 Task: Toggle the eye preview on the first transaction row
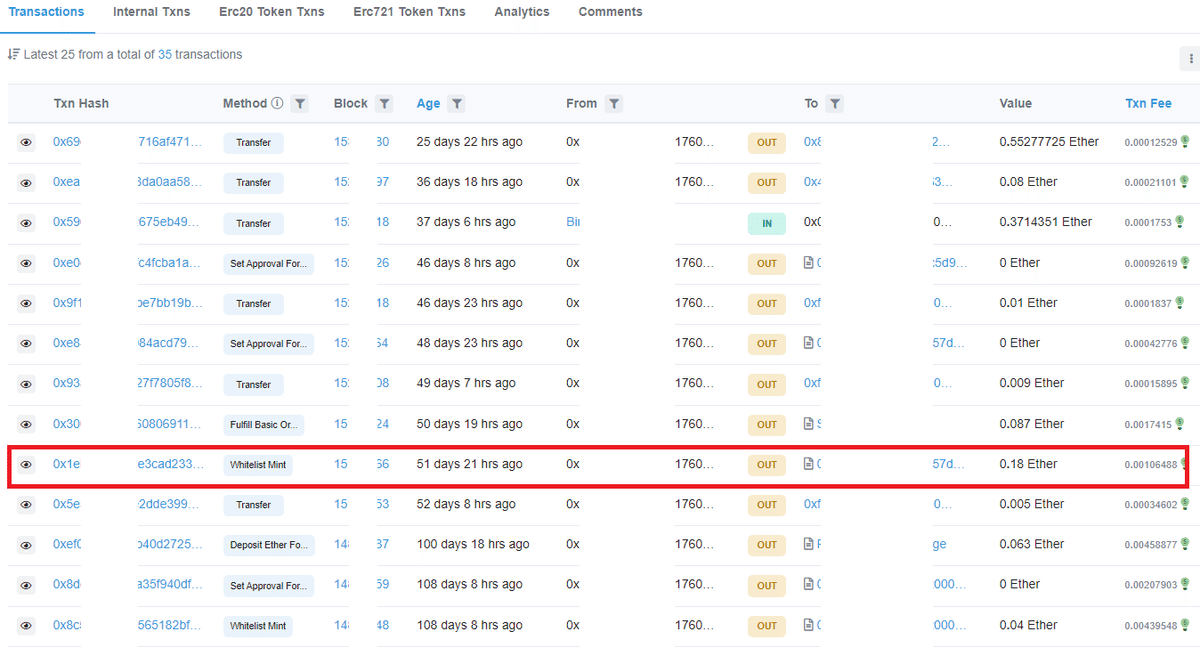[x=25, y=142]
